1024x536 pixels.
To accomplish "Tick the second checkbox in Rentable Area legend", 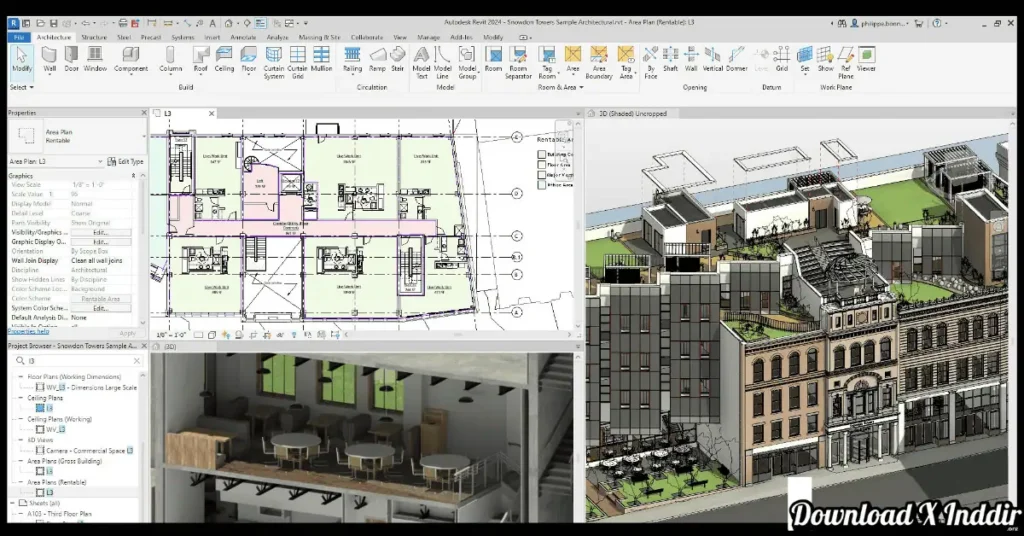I will (x=541, y=165).
